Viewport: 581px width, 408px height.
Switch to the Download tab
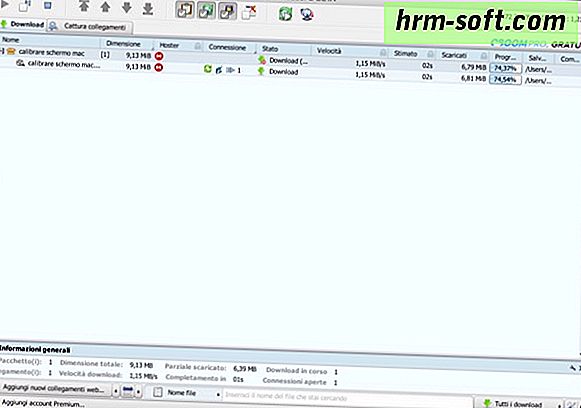pos(23,24)
